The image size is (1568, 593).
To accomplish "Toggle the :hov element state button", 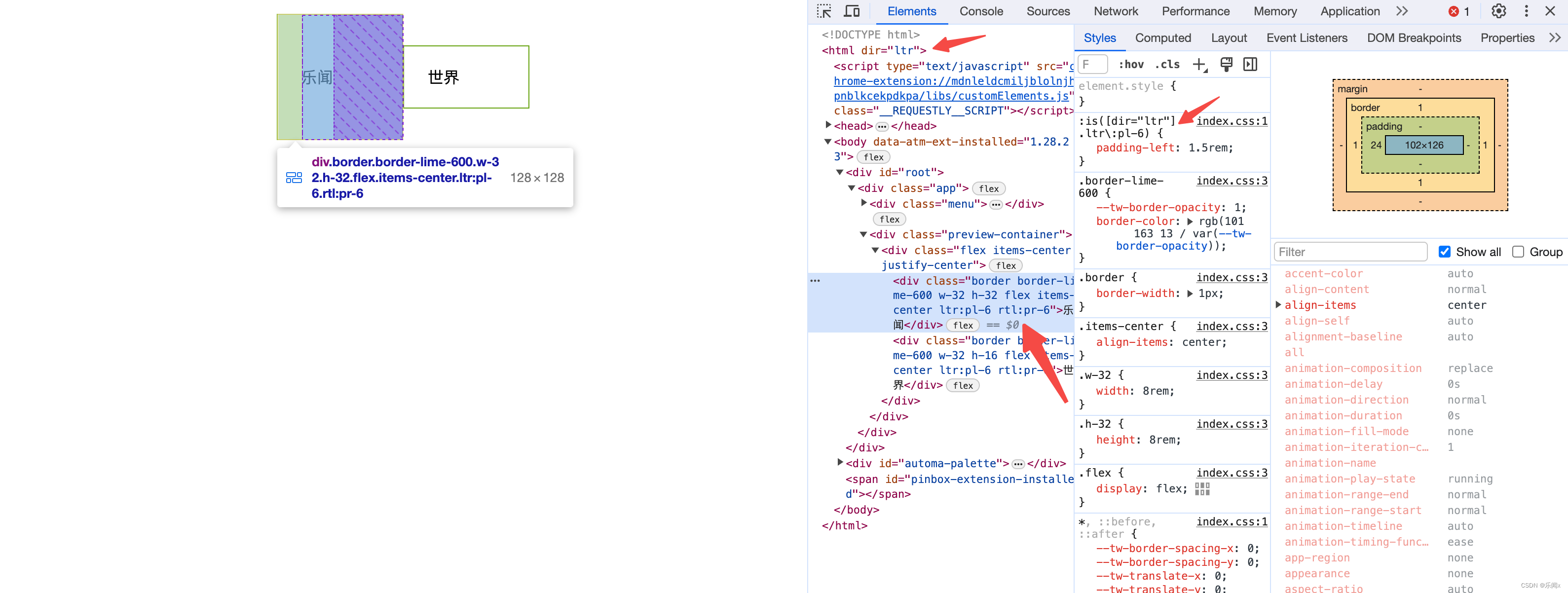I will coord(1131,65).
